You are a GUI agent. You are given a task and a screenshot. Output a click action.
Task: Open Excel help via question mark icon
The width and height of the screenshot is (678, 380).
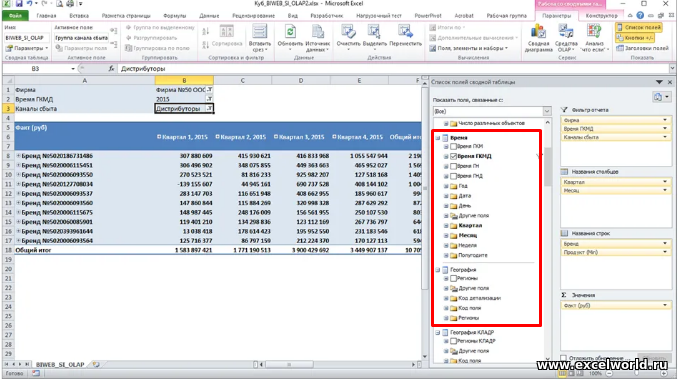pos(640,16)
